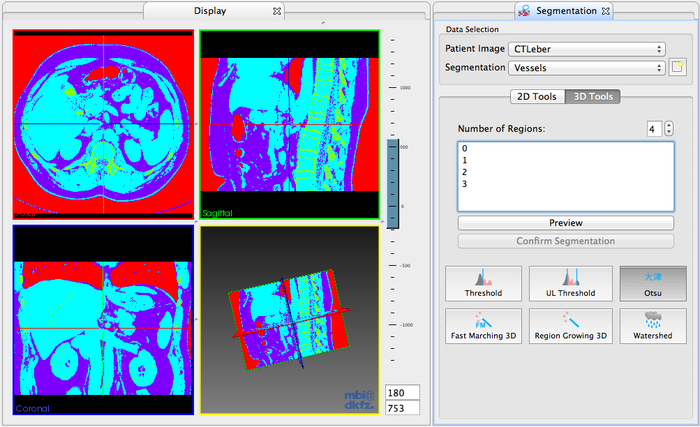Close the Segmentation panel tab

[x=606, y=11]
